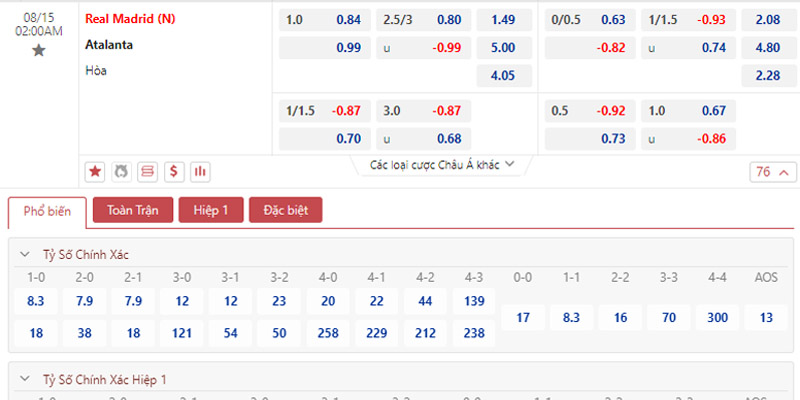Select the 0.80 over 2.5/3 odds

[x=423, y=20]
